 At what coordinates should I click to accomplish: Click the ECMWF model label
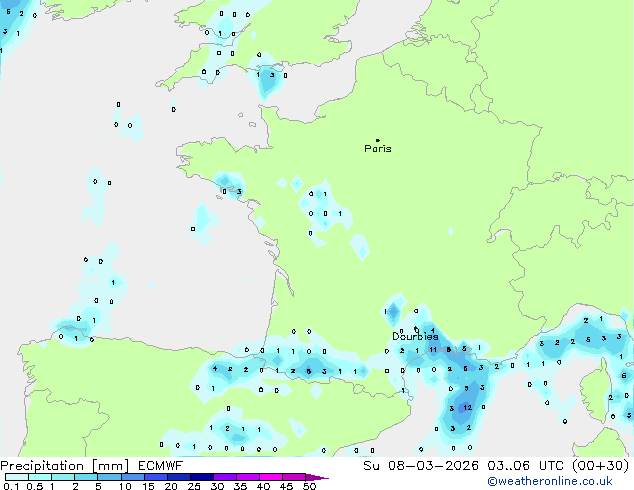(x=161, y=466)
